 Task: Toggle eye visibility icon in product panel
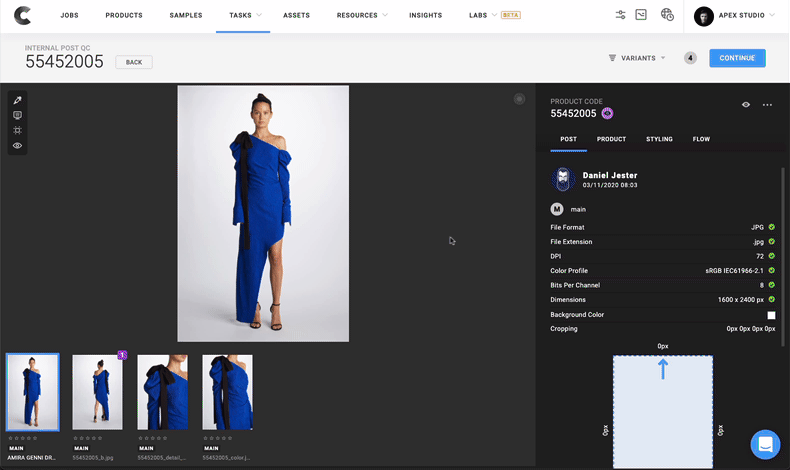[x=746, y=105]
